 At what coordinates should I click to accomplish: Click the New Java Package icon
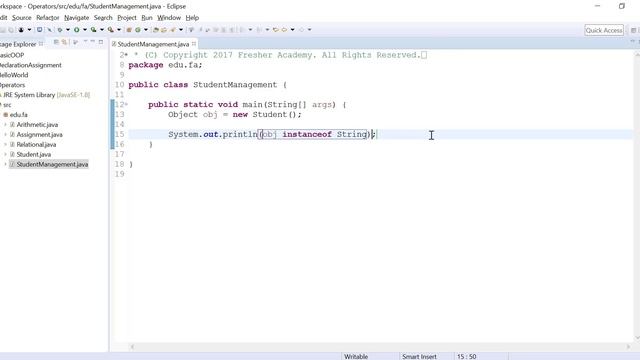pos(129,30)
